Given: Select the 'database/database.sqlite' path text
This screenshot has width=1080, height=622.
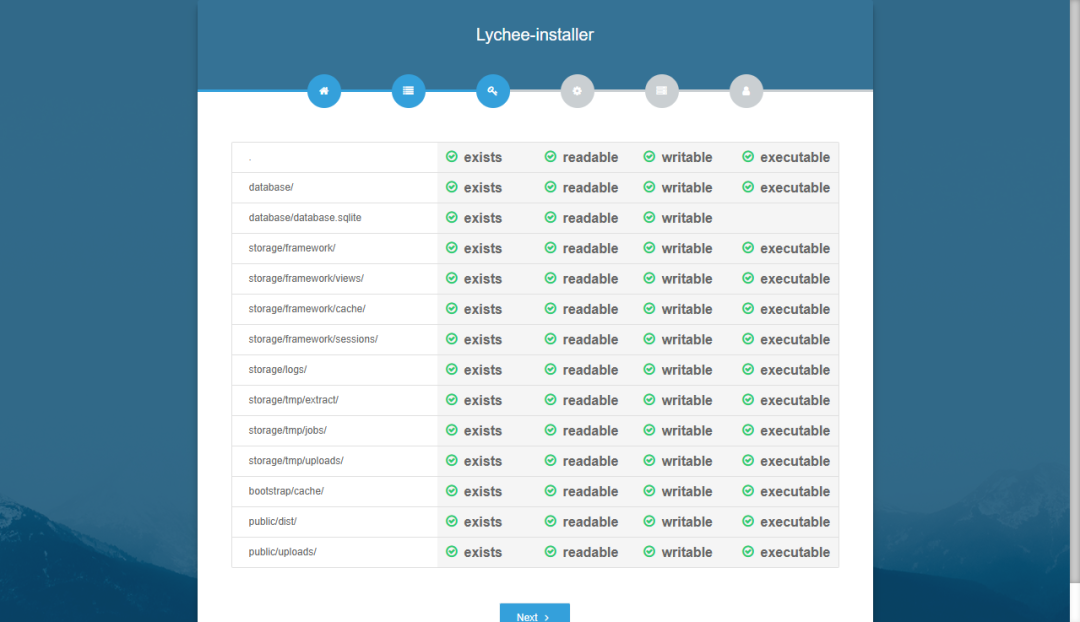Looking at the screenshot, I should pos(304,218).
